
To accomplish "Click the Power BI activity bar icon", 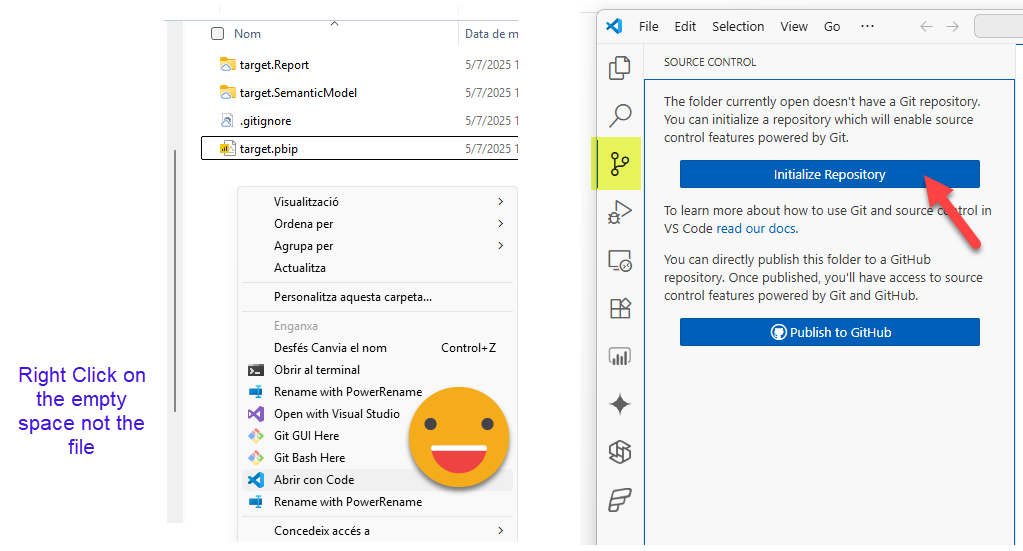I will 620,356.
